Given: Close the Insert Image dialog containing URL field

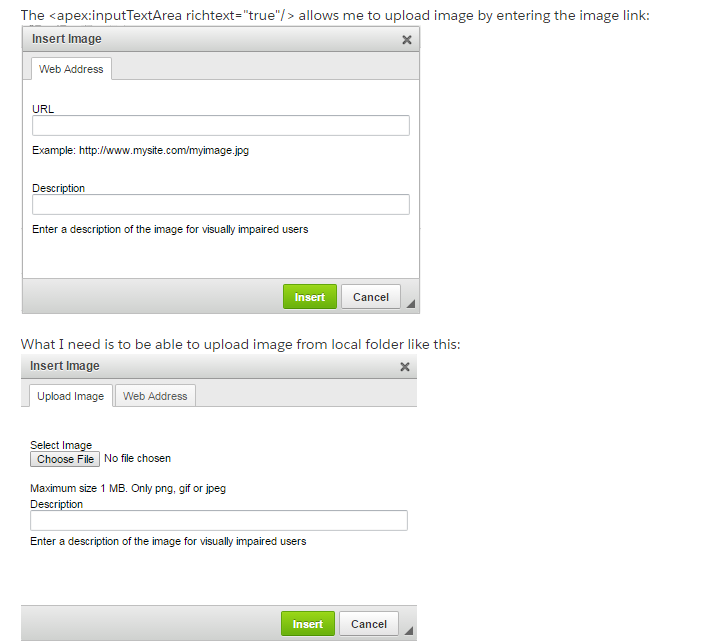Looking at the screenshot, I should pyautogui.click(x=406, y=40).
